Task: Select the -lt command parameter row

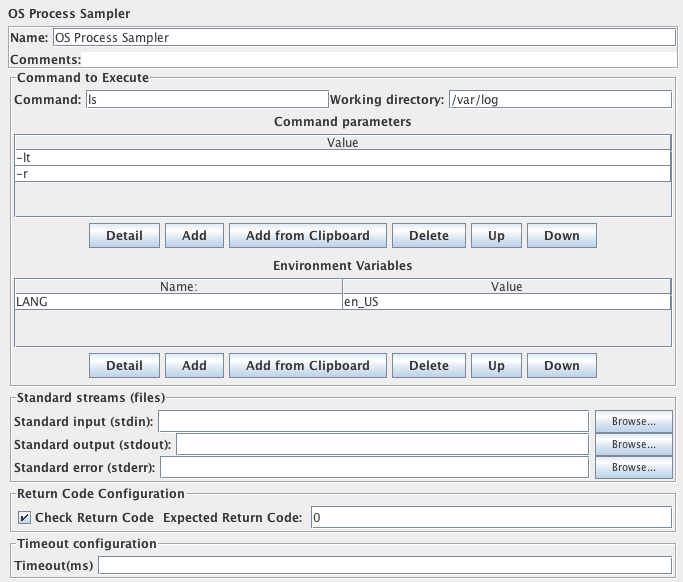Action: pyautogui.click(x=342, y=157)
